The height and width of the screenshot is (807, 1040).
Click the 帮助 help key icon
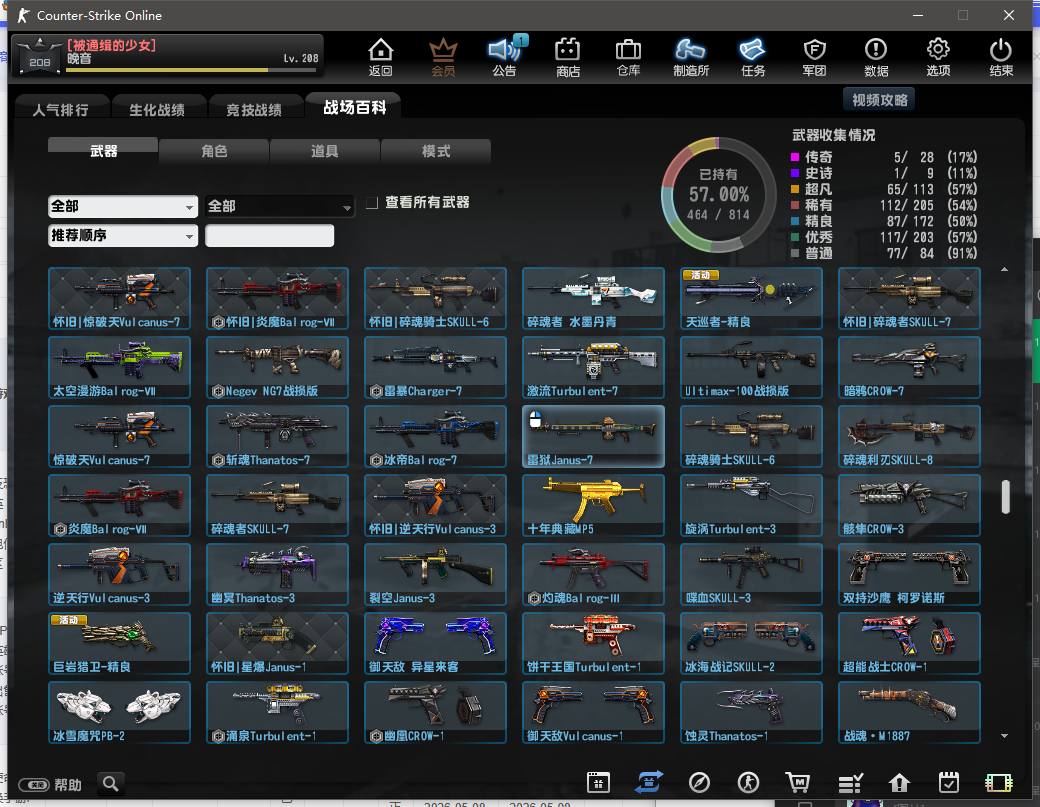click(34, 785)
